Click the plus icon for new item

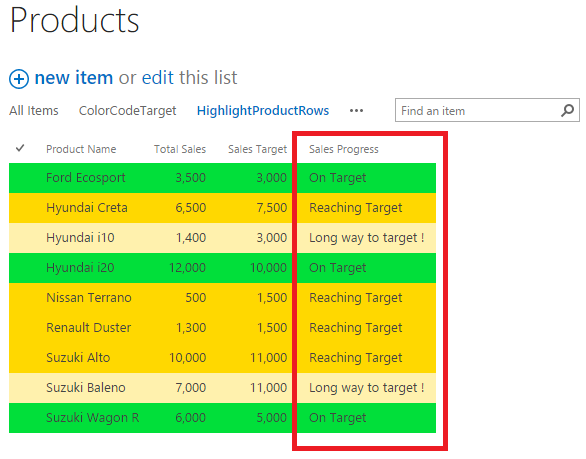click(x=19, y=79)
